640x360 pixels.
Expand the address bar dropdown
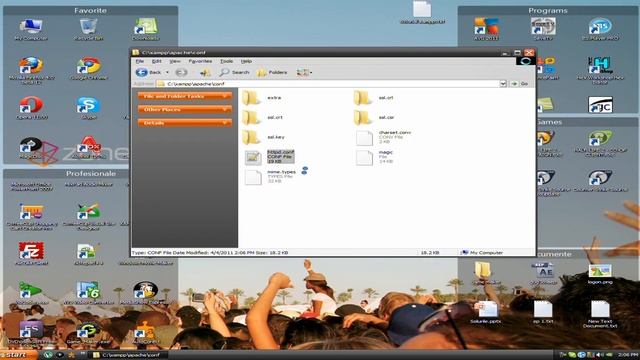pos(503,84)
